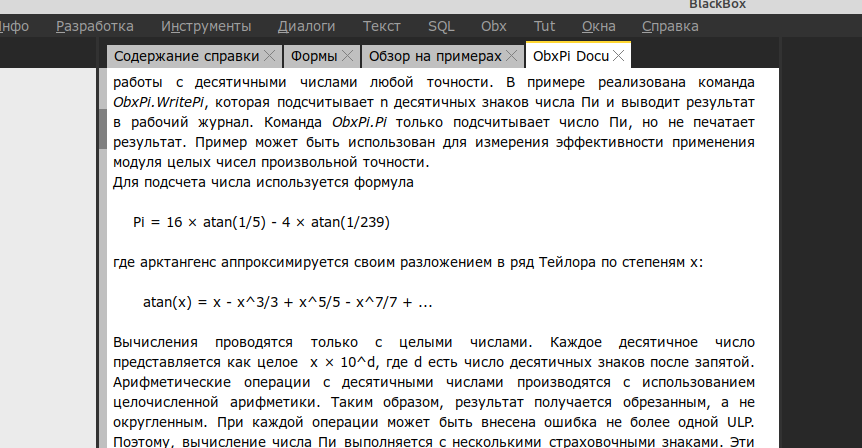Image resolution: width=862 pixels, height=448 pixels.
Task: Open the Разработка menu
Action: [x=94, y=25]
